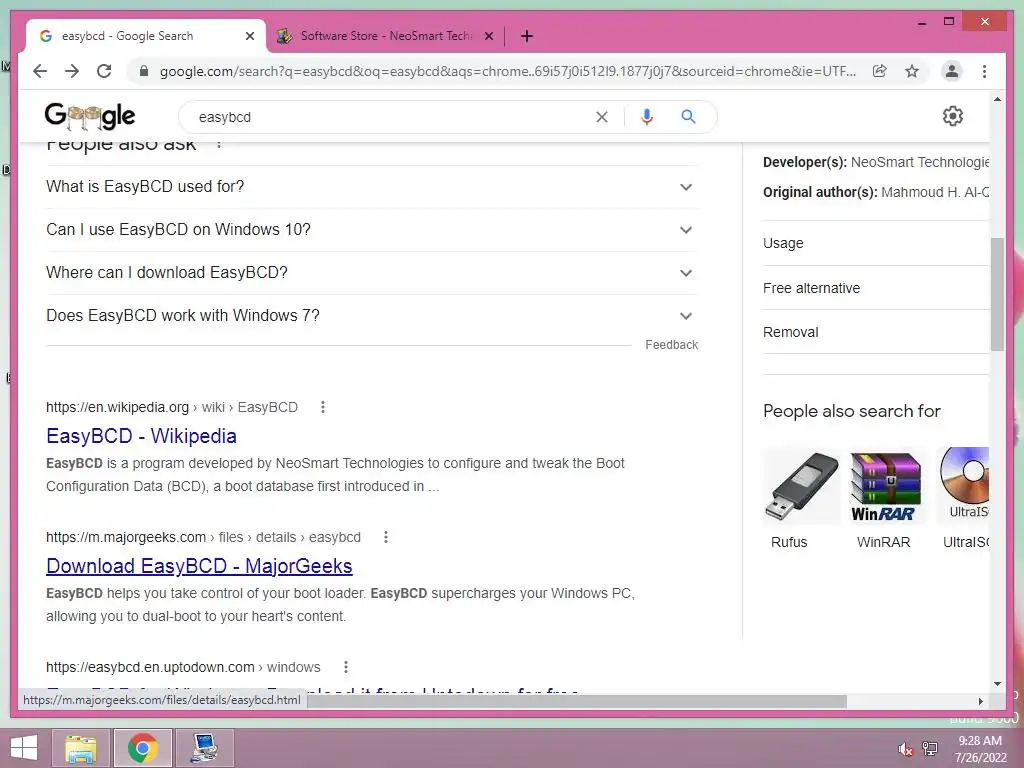Open the Windows Start button

[24, 748]
